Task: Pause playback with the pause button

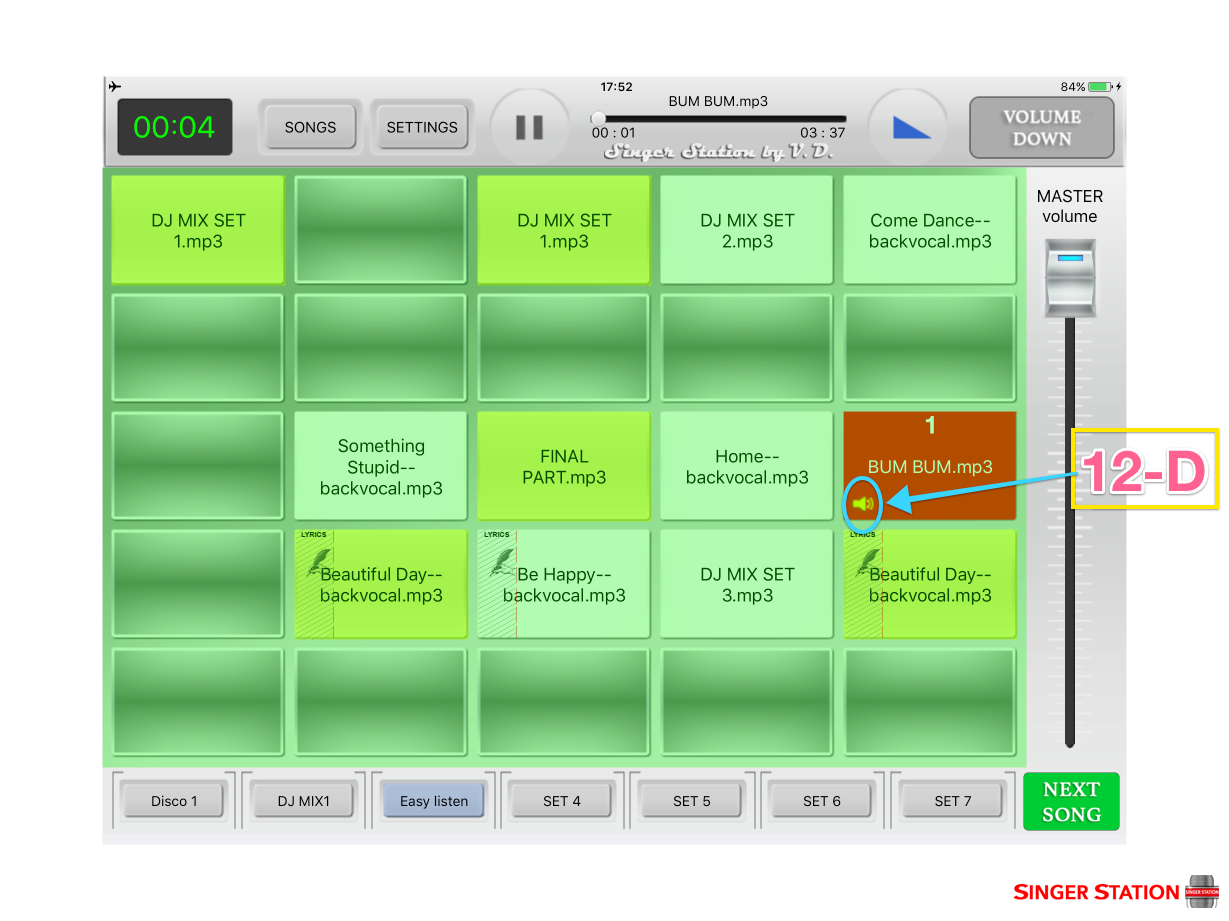Action: (529, 128)
